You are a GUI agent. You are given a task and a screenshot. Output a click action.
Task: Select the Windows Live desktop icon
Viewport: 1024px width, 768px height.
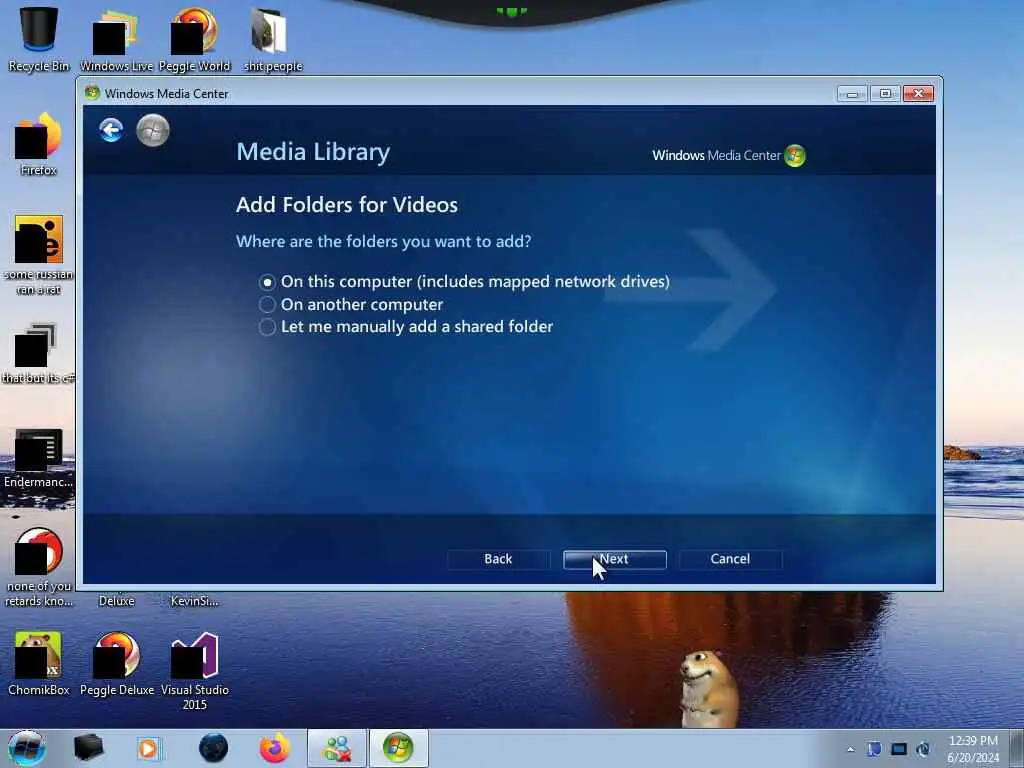(116, 39)
